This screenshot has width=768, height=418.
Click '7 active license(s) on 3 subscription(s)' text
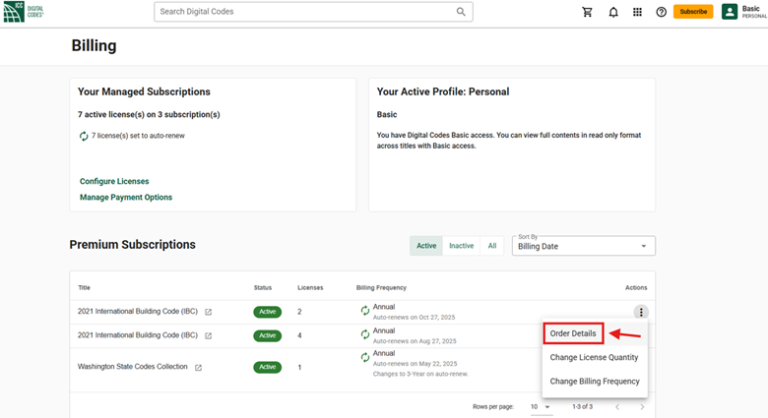tap(149, 115)
